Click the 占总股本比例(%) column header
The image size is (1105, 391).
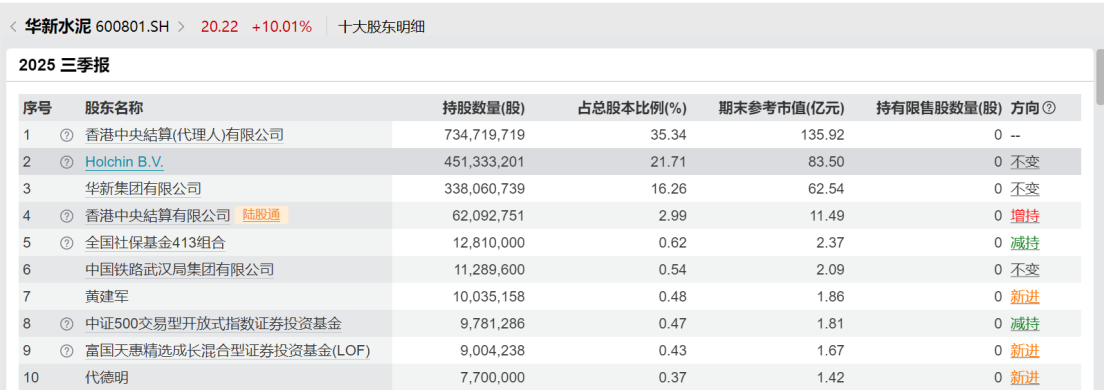[632, 108]
